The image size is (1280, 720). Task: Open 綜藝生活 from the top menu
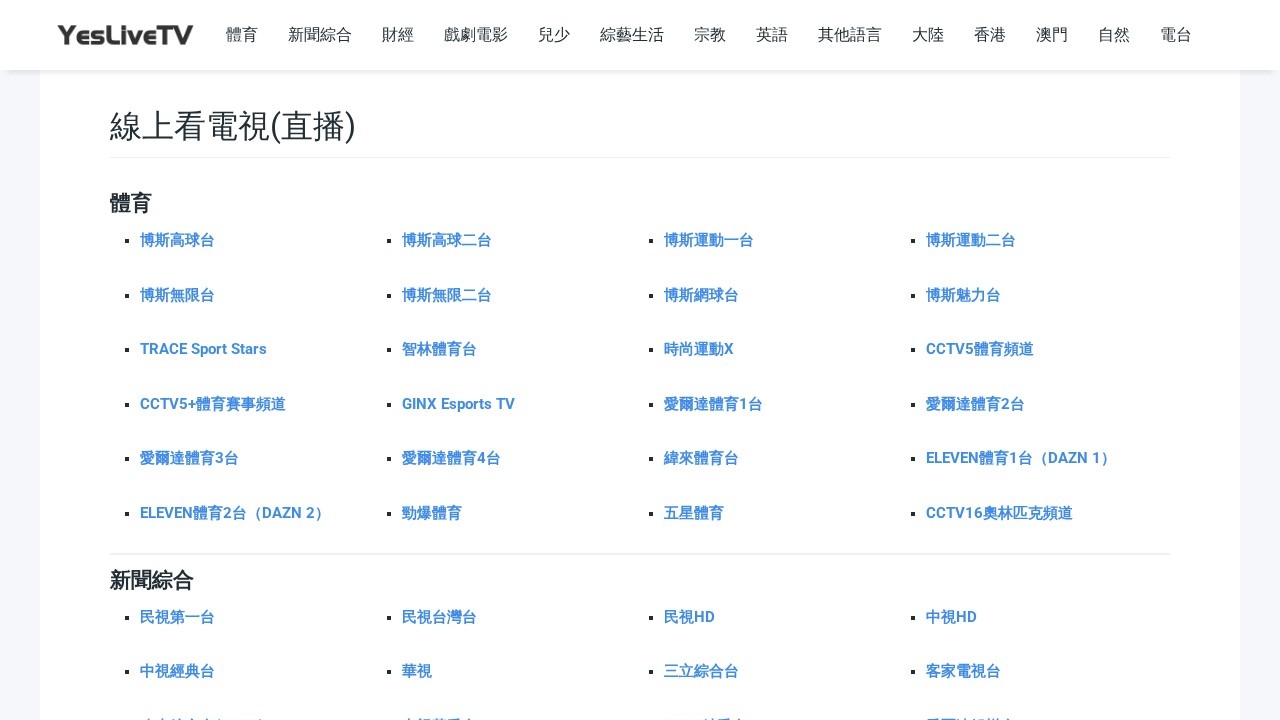(632, 35)
